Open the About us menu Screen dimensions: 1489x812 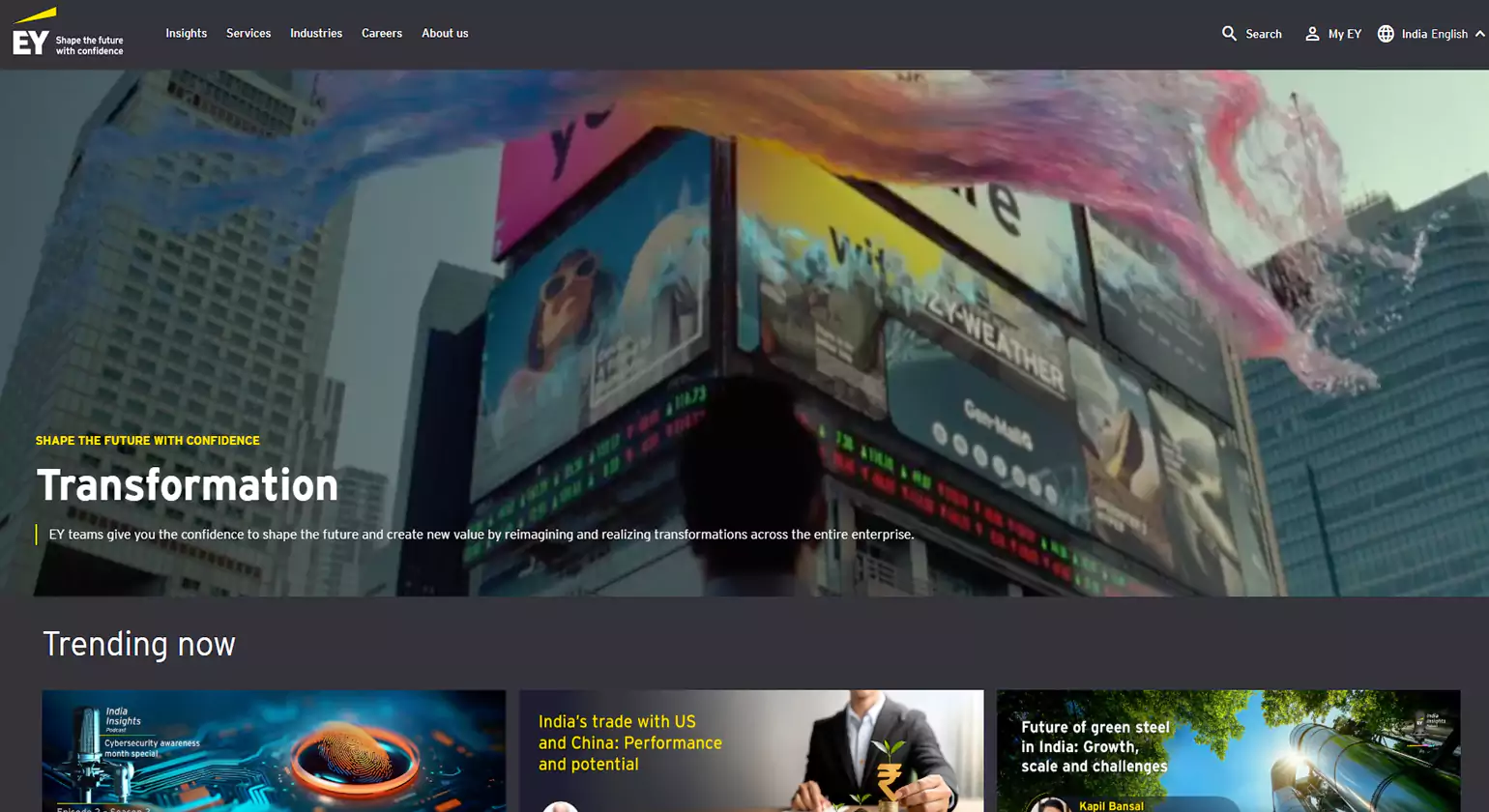pyautogui.click(x=445, y=33)
